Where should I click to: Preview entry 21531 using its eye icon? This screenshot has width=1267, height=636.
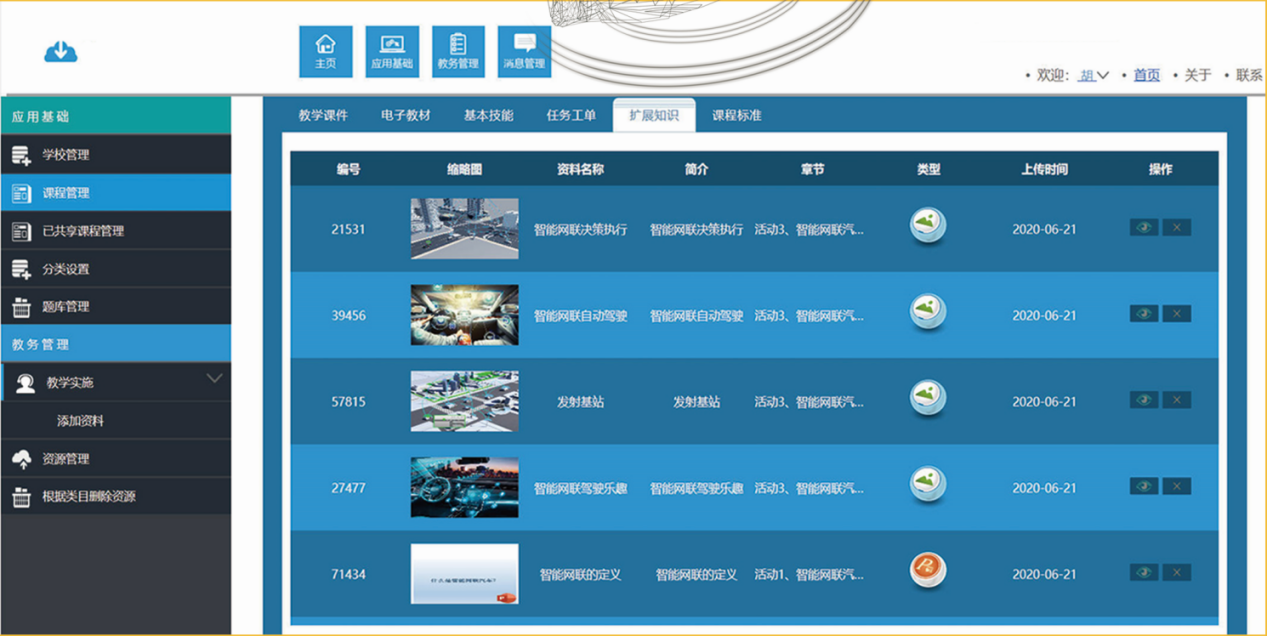point(1143,228)
